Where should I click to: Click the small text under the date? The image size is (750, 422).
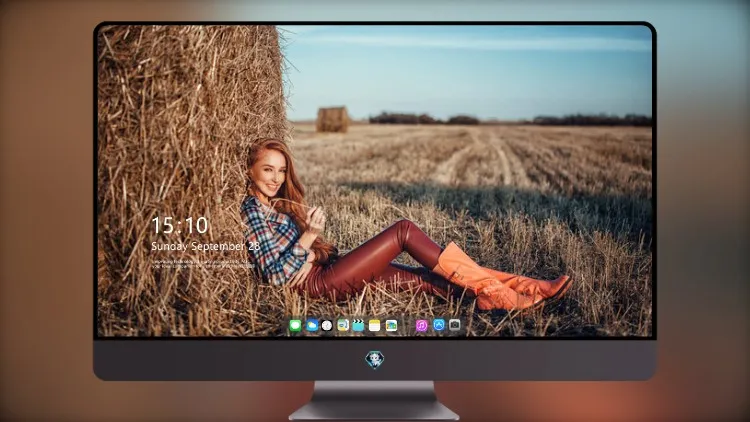point(203,264)
